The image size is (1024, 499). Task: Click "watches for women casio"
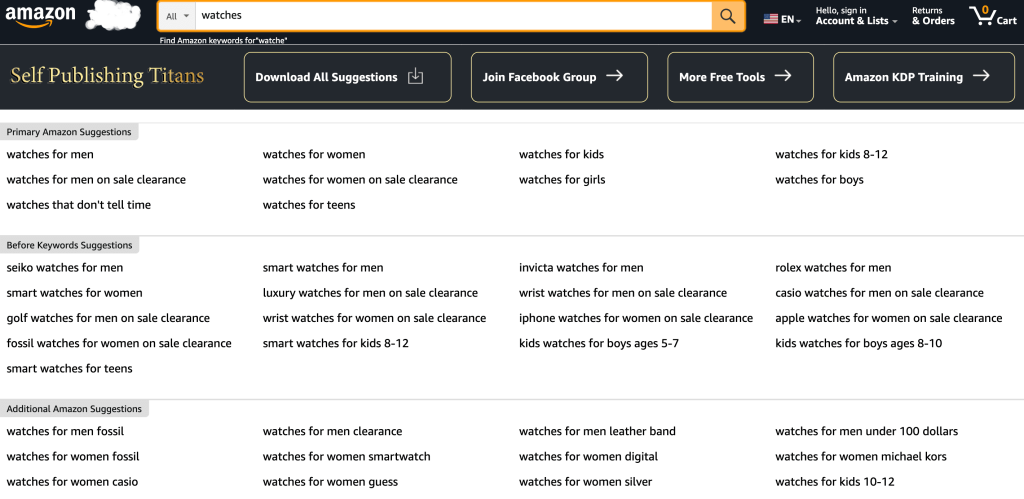pyautogui.click(x=72, y=483)
